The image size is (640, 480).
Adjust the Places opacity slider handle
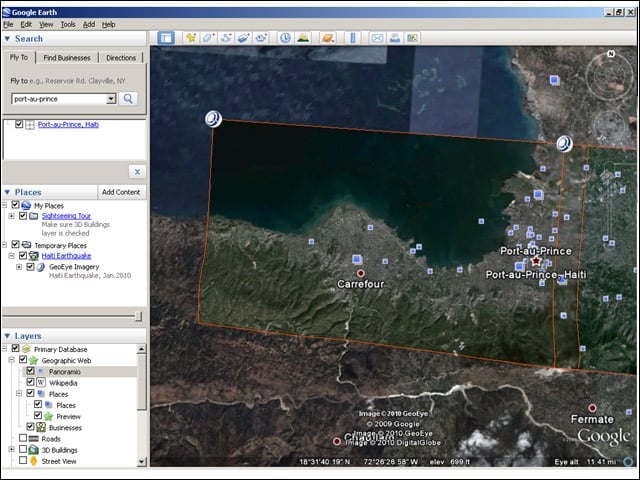pyautogui.click(x=138, y=316)
